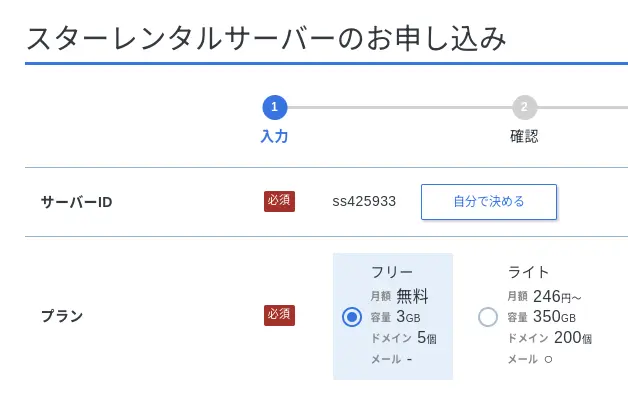Click the サーバーID field label
This screenshot has height=396, width=628.
pyautogui.click(x=76, y=202)
